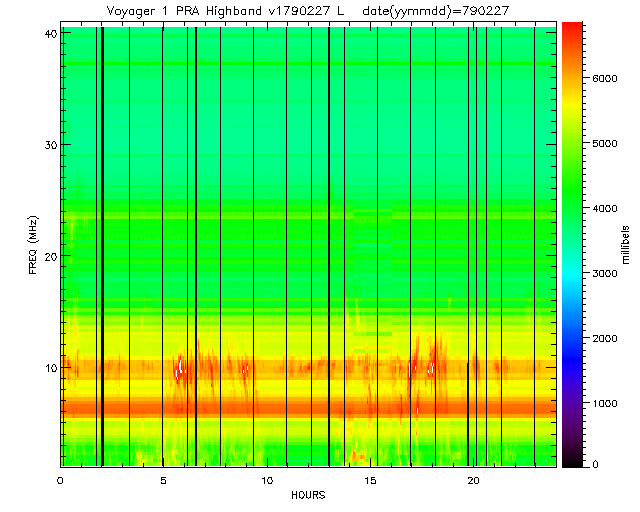Click the thick black data gap near hour 2
640x512 pixels.
(x=102, y=247)
